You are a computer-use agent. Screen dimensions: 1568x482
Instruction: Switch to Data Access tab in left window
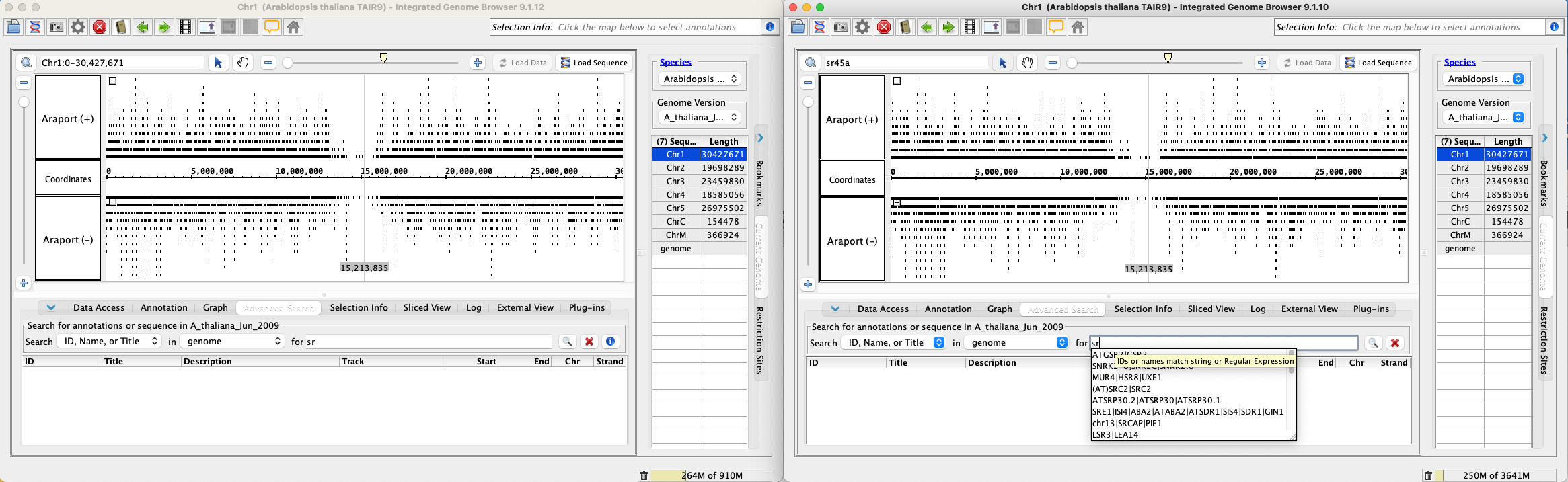tap(99, 308)
